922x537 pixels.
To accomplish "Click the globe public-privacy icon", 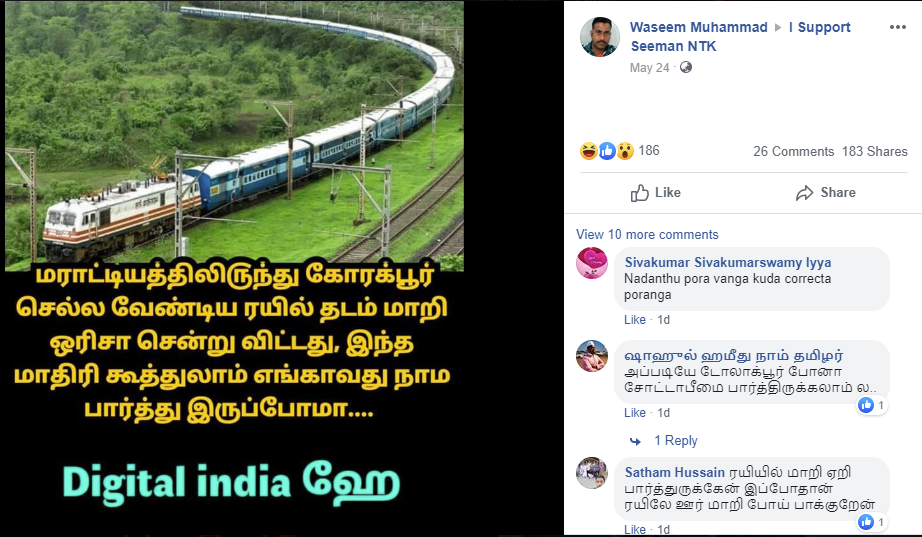I will pyautogui.click(x=686, y=68).
